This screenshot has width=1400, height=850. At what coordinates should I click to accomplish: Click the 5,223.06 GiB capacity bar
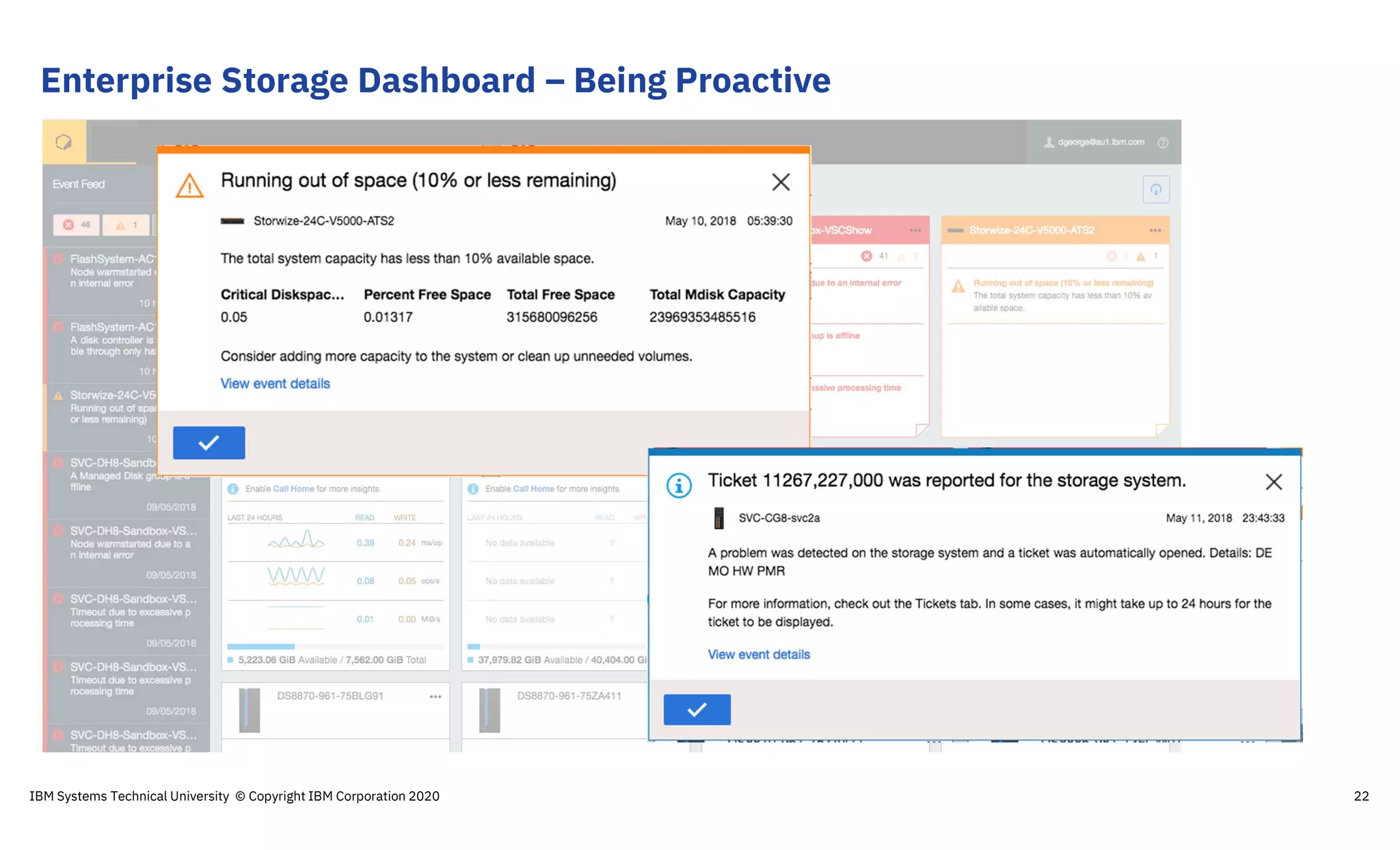(x=335, y=646)
